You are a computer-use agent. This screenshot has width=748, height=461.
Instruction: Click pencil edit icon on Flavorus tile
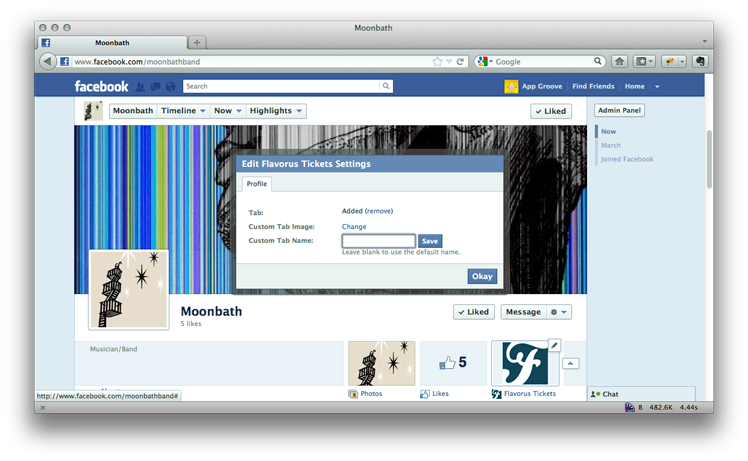click(554, 346)
